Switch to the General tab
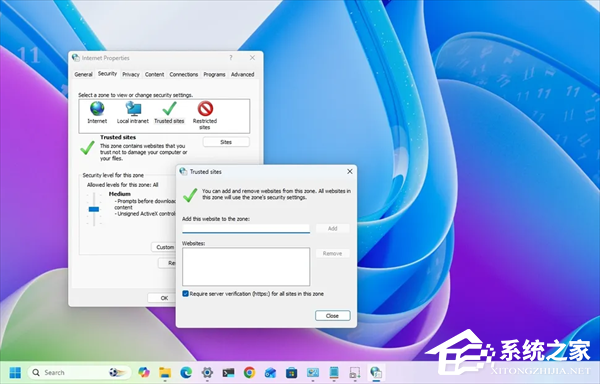Screen dimensions: 600x384 tap(83, 74)
